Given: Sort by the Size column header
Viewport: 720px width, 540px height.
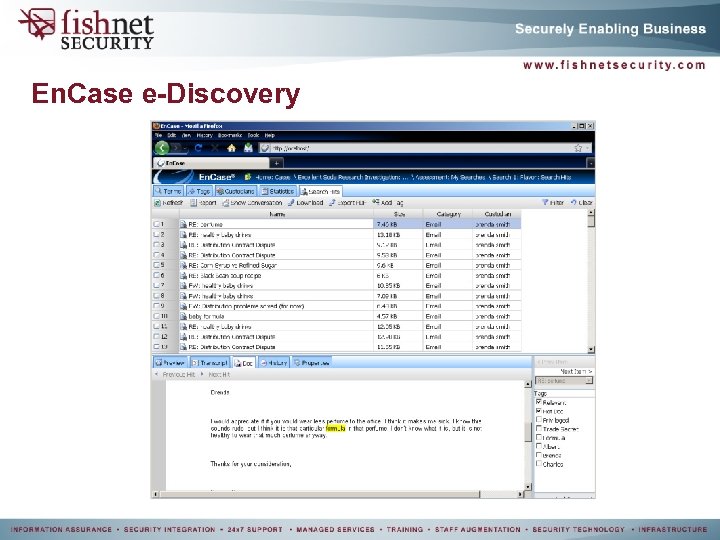Looking at the screenshot, I should pos(399,214).
